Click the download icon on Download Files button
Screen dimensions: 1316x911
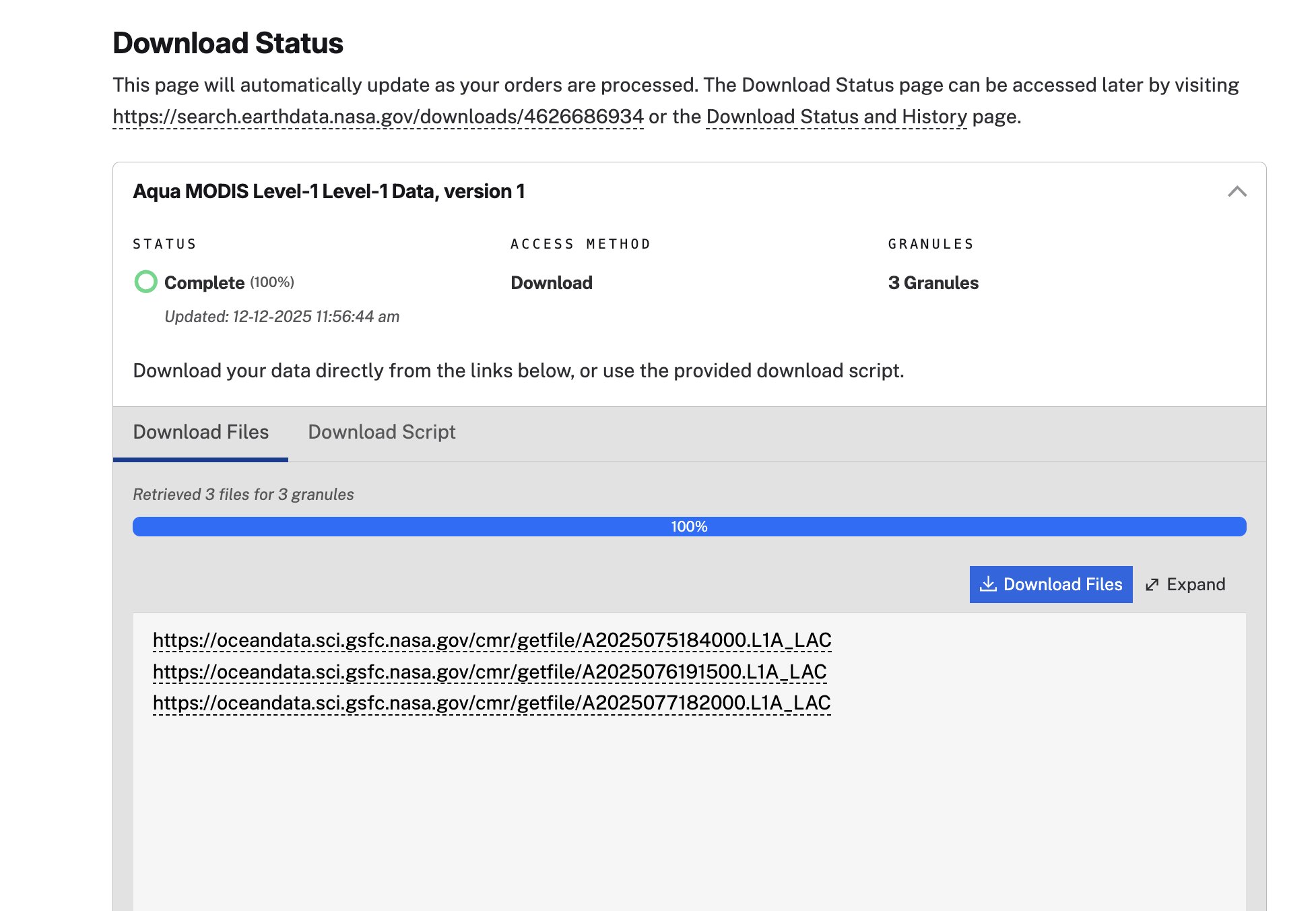coord(988,584)
